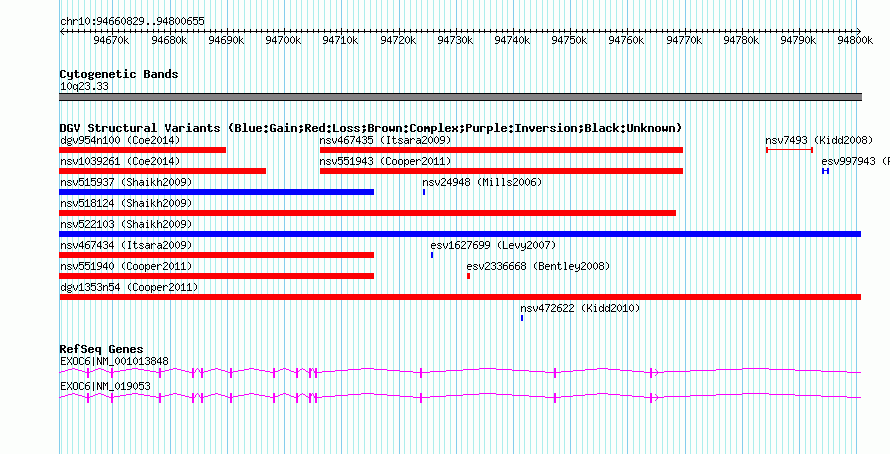Click the nsv24948 (Mills2006) label
Viewport: 890px width, 454px height.
(482, 182)
